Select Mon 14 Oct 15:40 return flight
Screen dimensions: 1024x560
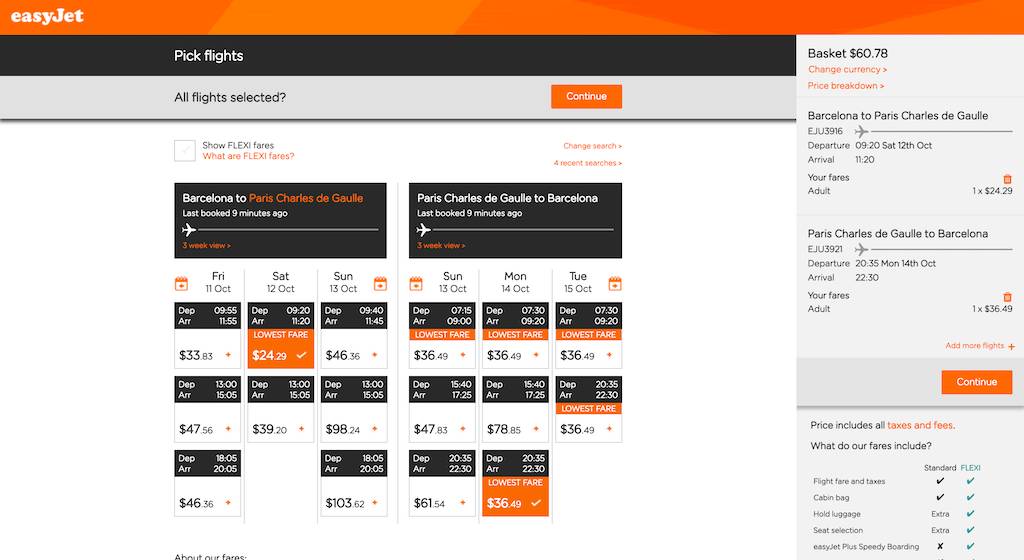[515, 409]
